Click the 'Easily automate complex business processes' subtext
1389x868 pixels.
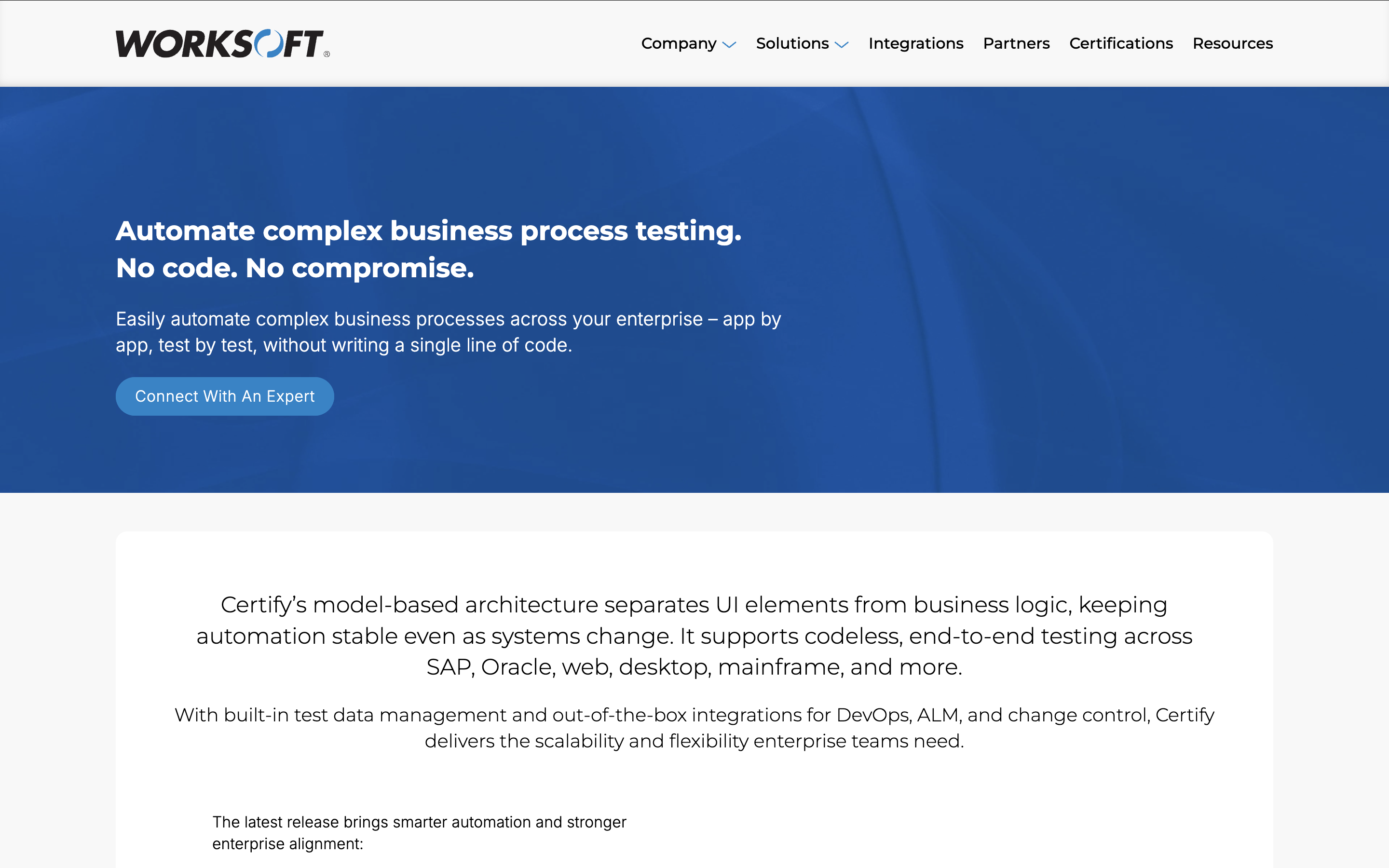(448, 332)
